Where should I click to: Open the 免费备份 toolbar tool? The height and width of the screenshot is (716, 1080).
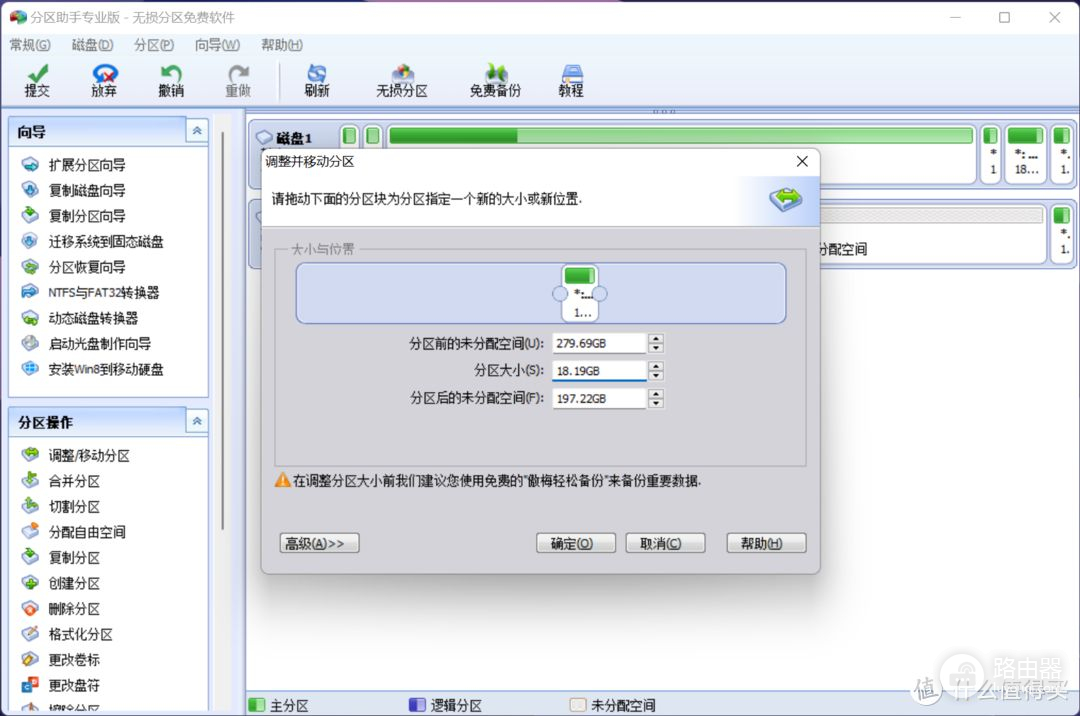point(495,80)
